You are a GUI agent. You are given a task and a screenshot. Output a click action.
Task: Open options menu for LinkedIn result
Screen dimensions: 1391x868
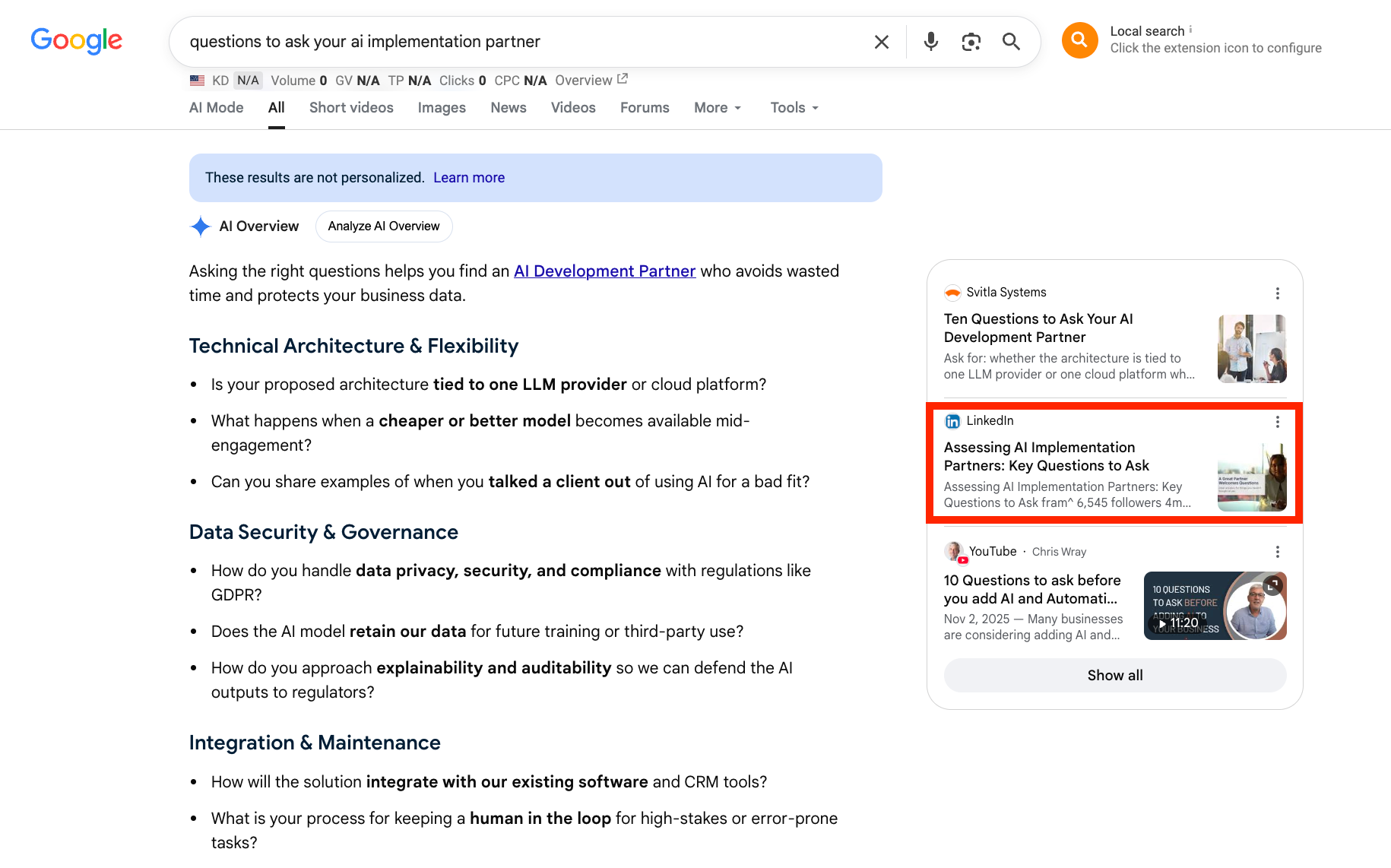coord(1278,422)
